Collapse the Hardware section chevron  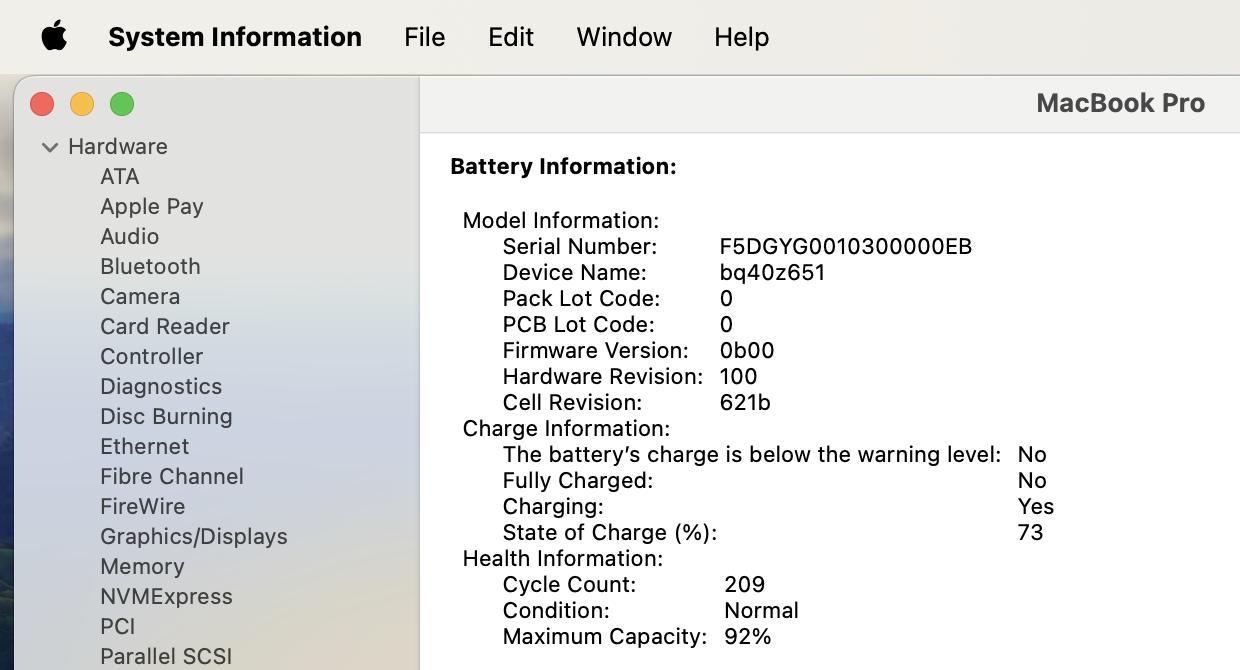click(49, 147)
